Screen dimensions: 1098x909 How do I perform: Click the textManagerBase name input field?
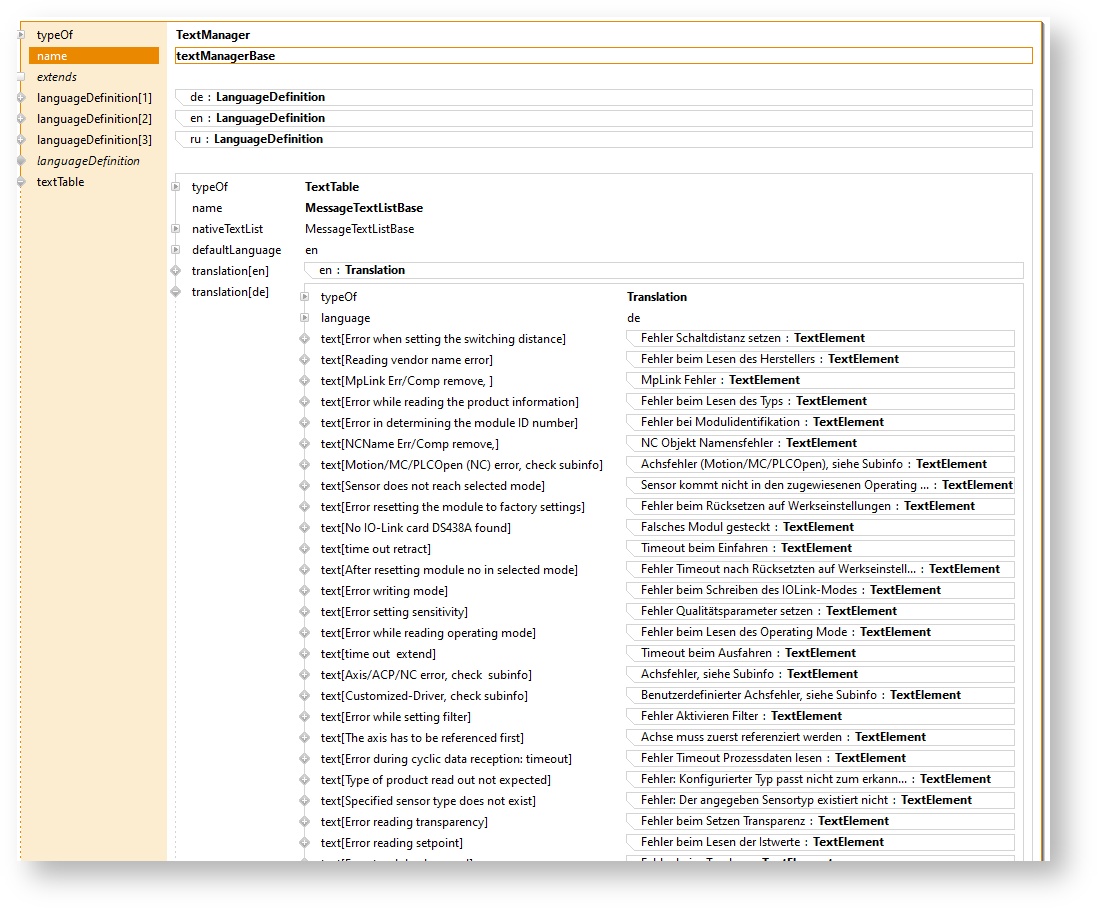tap(602, 56)
